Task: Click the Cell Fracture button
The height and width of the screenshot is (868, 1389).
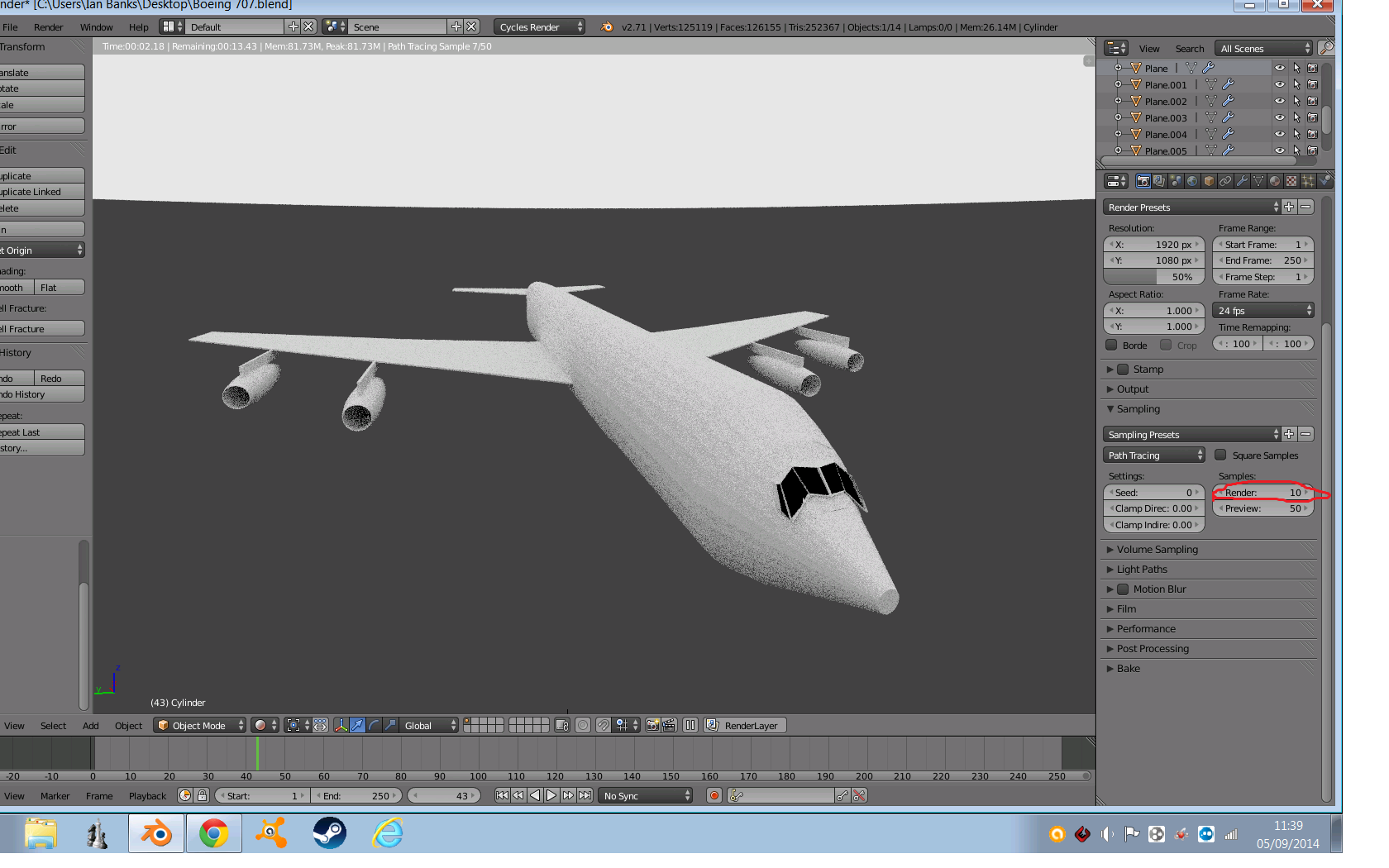Action: (42, 328)
